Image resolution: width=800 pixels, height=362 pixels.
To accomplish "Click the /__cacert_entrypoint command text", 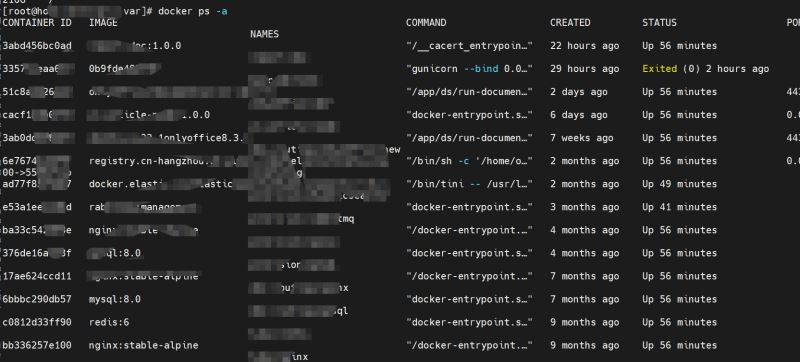I will point(469,46).
